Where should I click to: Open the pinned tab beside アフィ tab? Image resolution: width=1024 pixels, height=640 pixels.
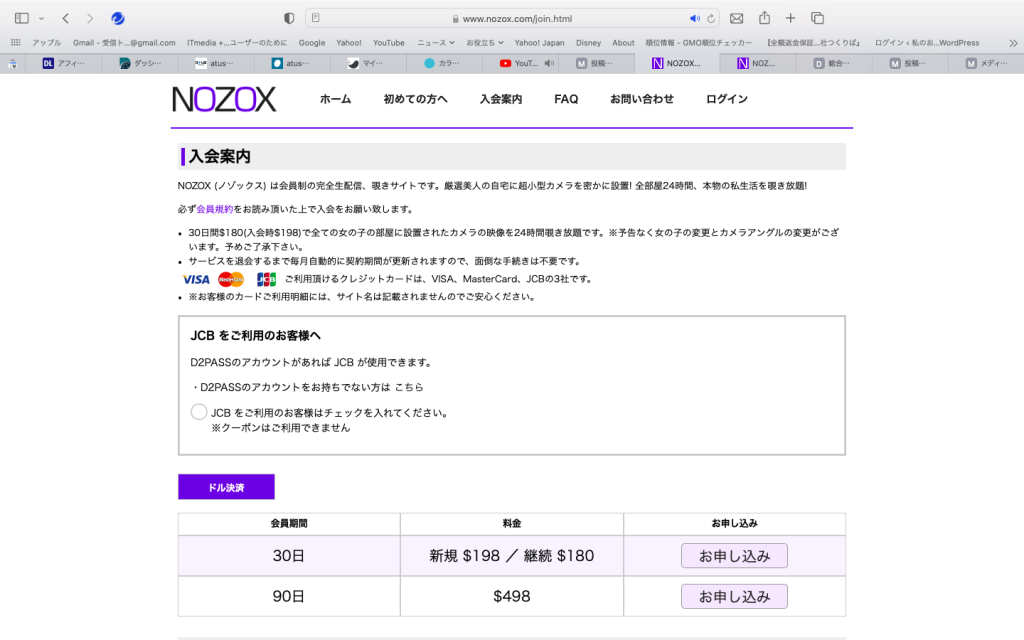(x=12, y=63)
